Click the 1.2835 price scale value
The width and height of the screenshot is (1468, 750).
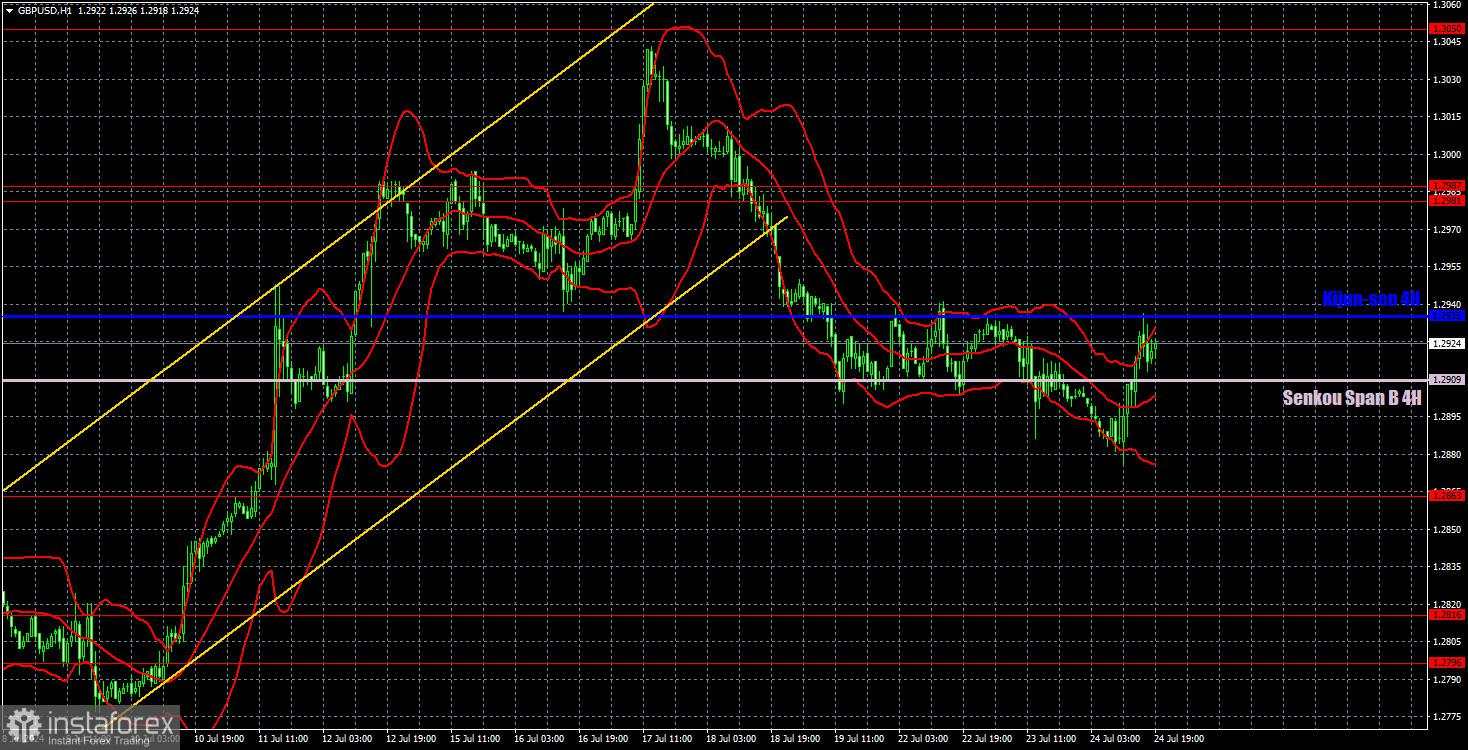point(1447,567)
